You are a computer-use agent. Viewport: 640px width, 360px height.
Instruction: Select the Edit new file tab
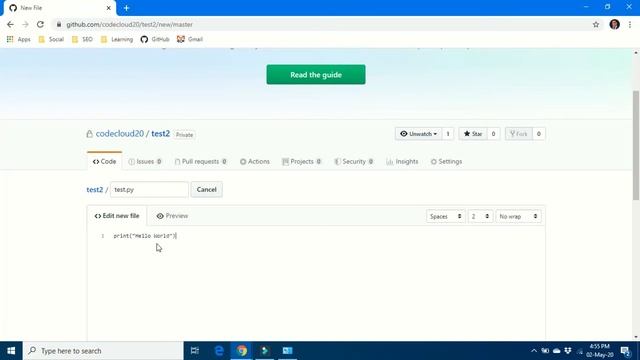tap(117, 216)
